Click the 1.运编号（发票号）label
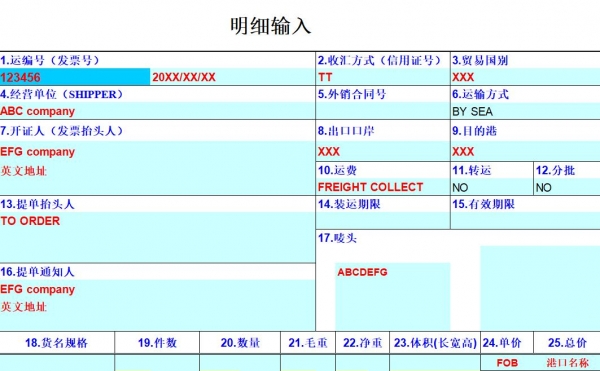This screenshot has height=371, width=600. coord(50,60)
